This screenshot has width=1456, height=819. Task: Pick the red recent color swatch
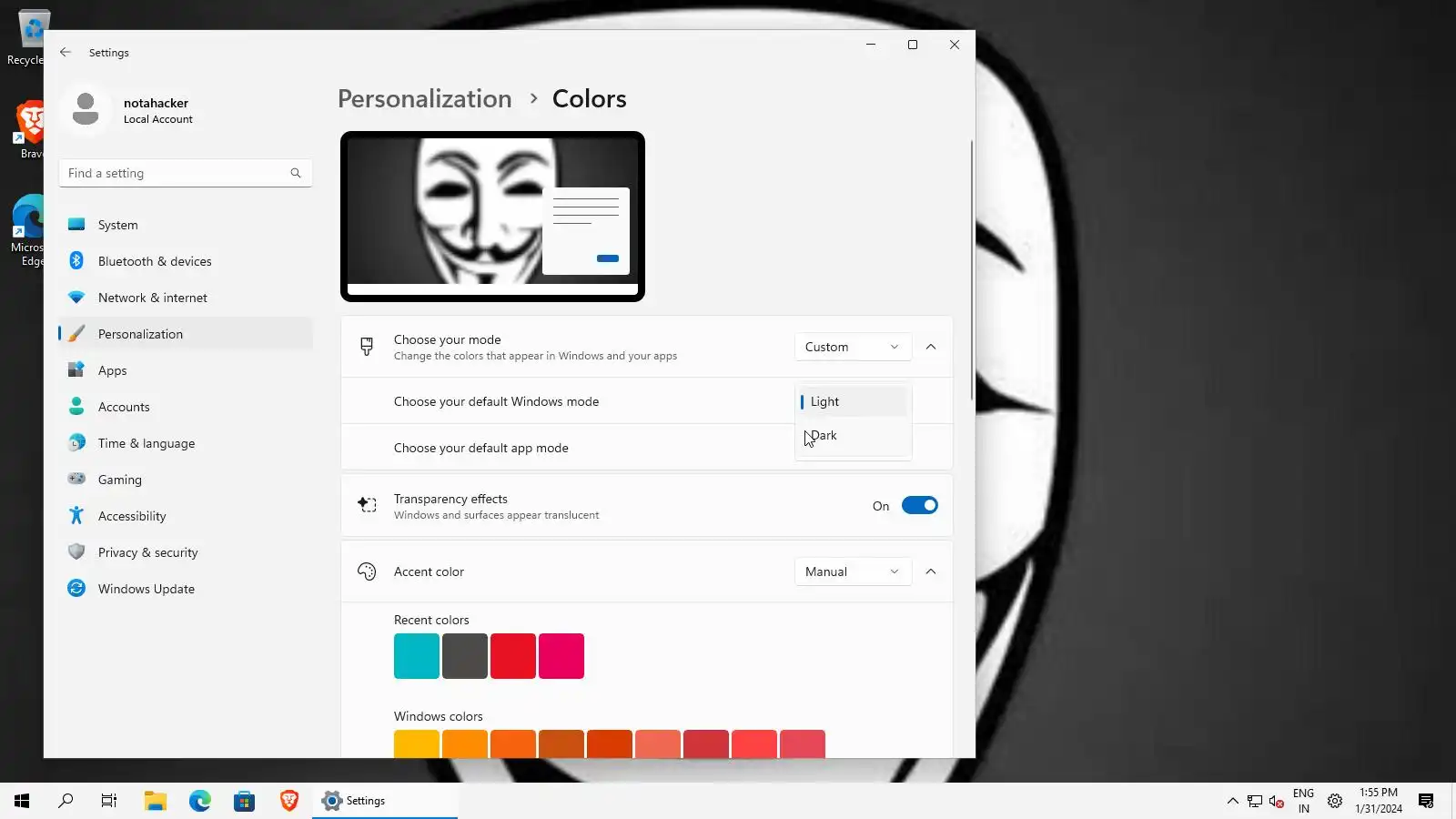(513, 656)
